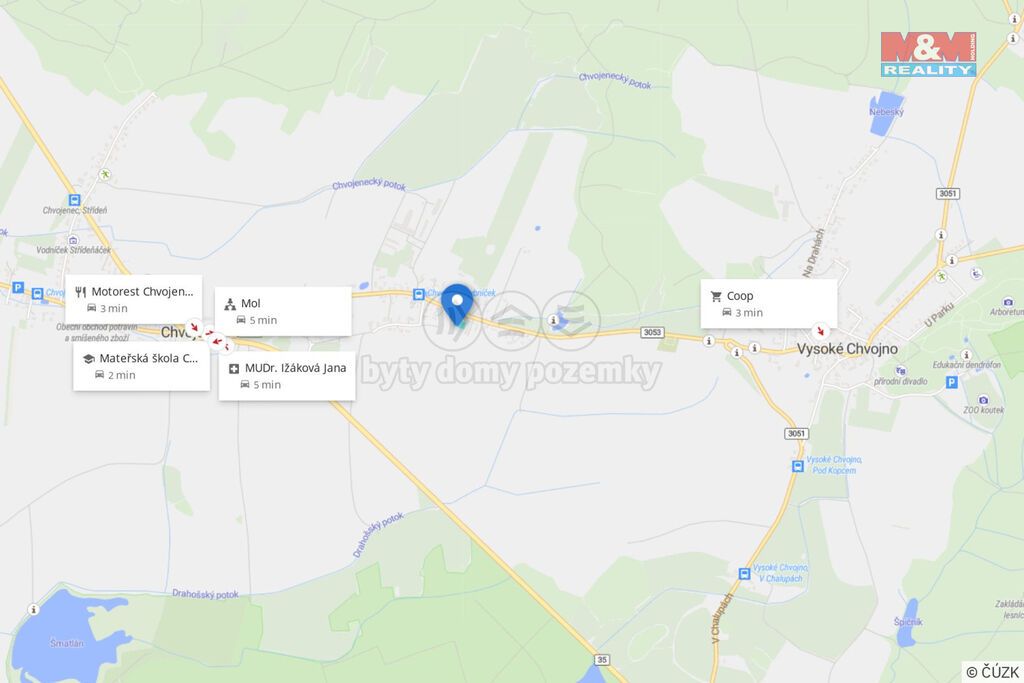The height and width of the screenshot is (683, 1024).
Task: Click the Nebeský pond label
Action: click(x=886, y=112)
